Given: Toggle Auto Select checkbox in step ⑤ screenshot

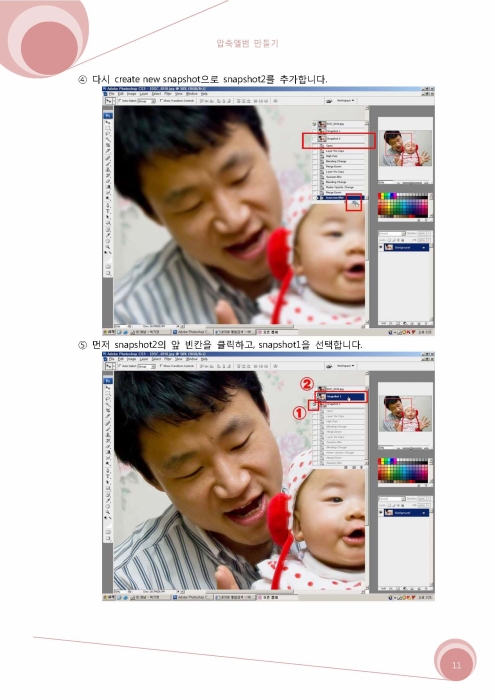Looking at the screenshot, I should pyautogui.click(x=120, y=366).
